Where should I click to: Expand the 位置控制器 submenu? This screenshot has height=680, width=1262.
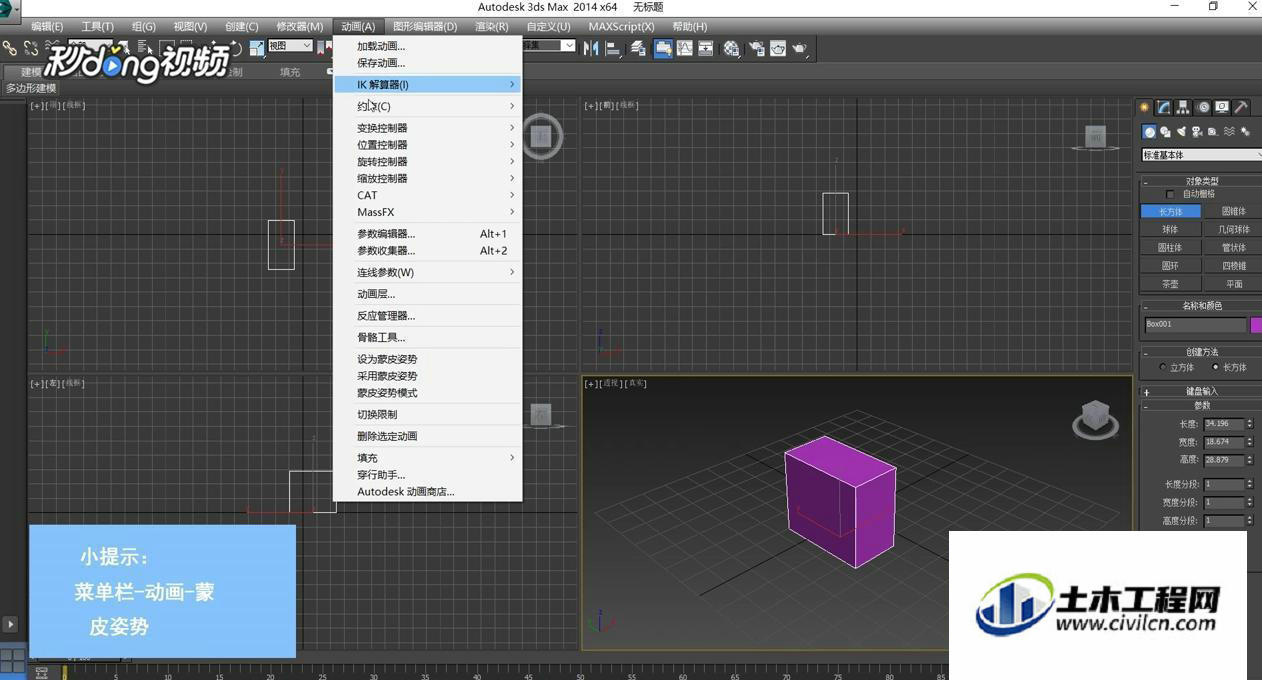427,145
